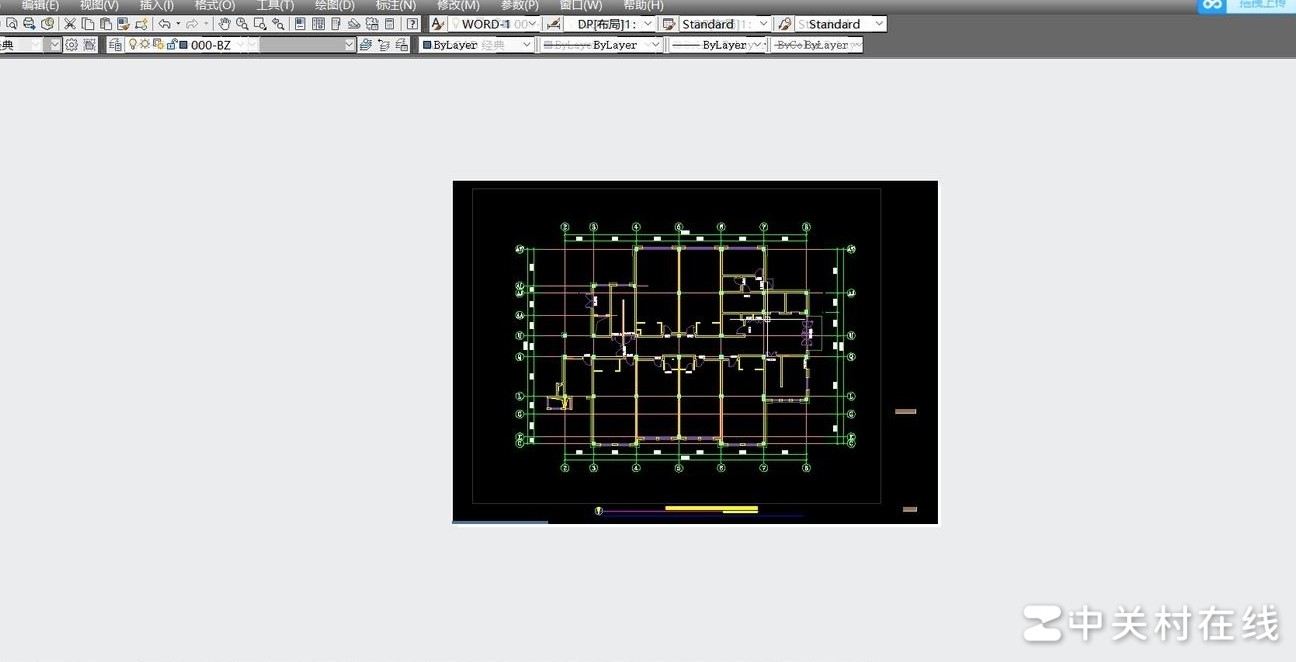
Task: Click the color square in layer dropdown
Action: click(x=183, y=45)
